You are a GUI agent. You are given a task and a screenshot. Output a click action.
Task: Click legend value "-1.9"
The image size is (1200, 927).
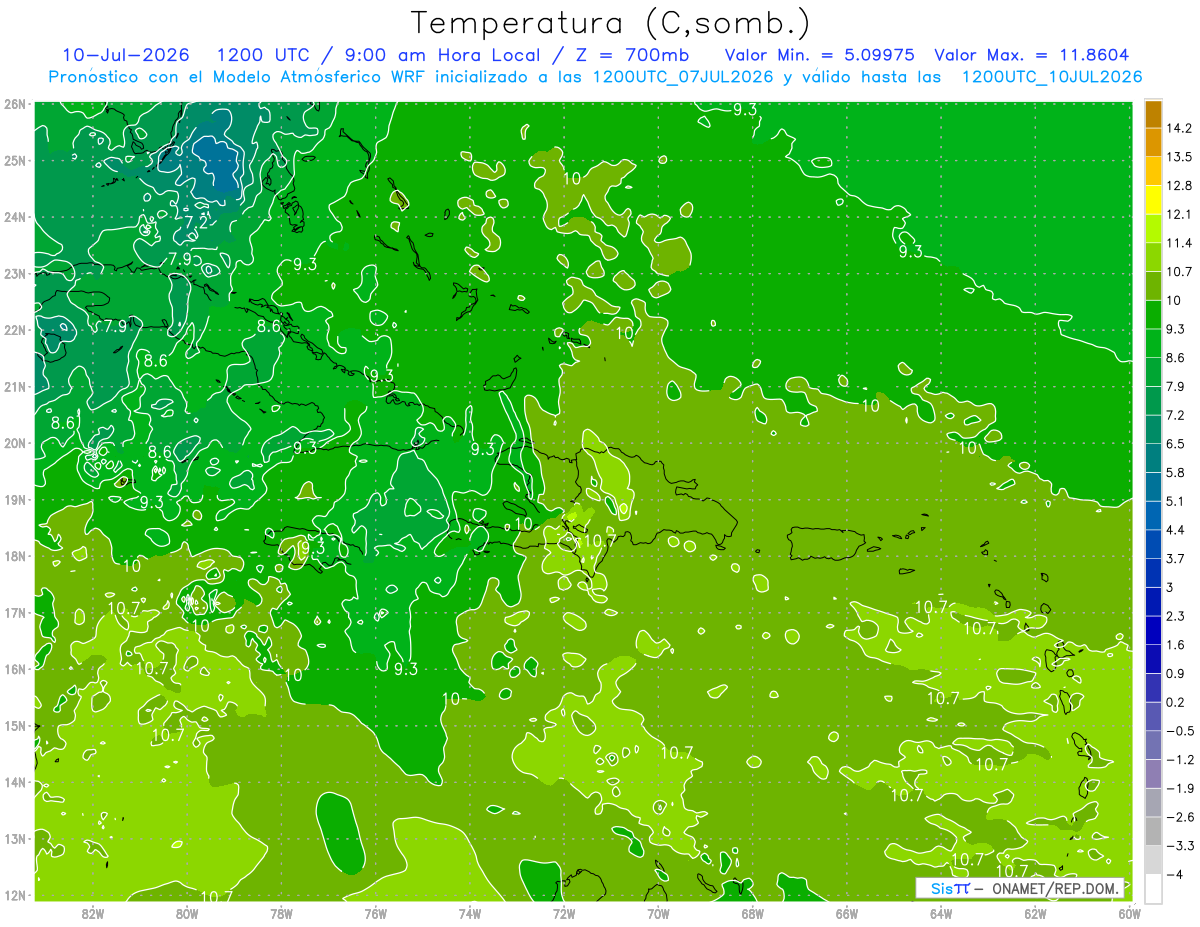point(1179,788)
